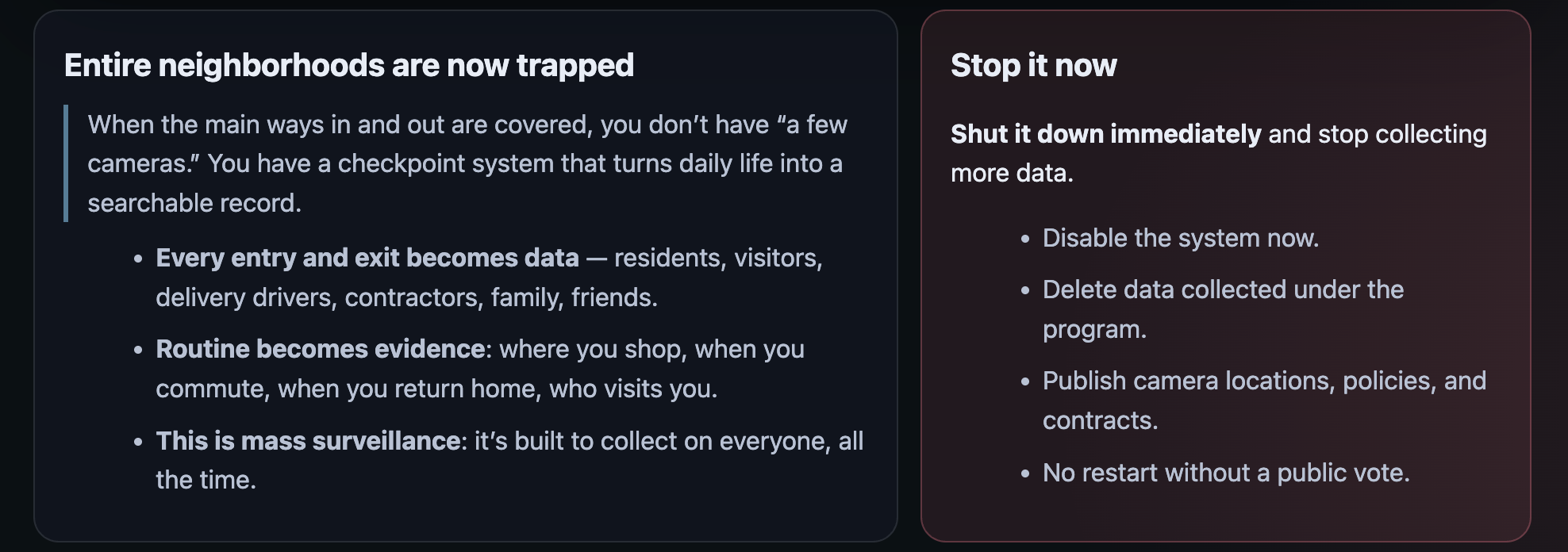Click 'No restart without a public vote' item
The height and width of the screenshot is (552, 1568).
tap(1225, 473)
